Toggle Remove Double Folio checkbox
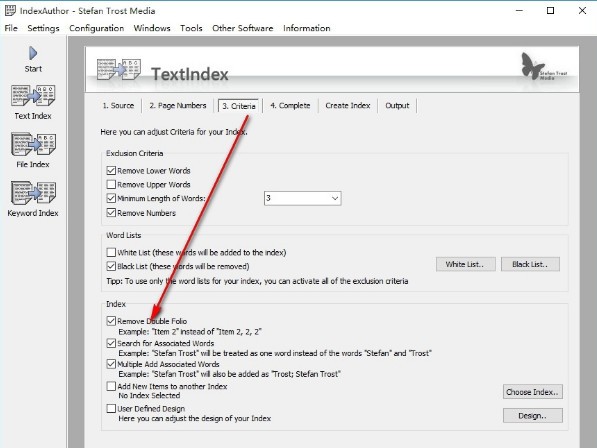 [111, 321]
